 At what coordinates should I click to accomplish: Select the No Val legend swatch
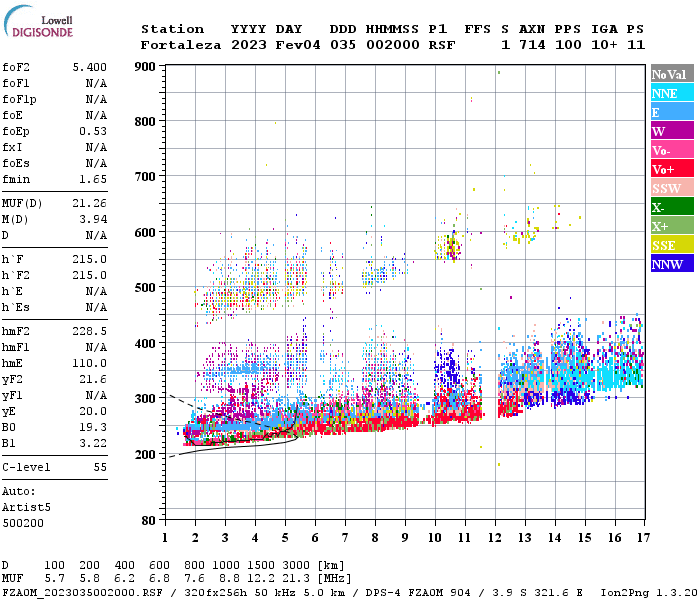[672, 74]
